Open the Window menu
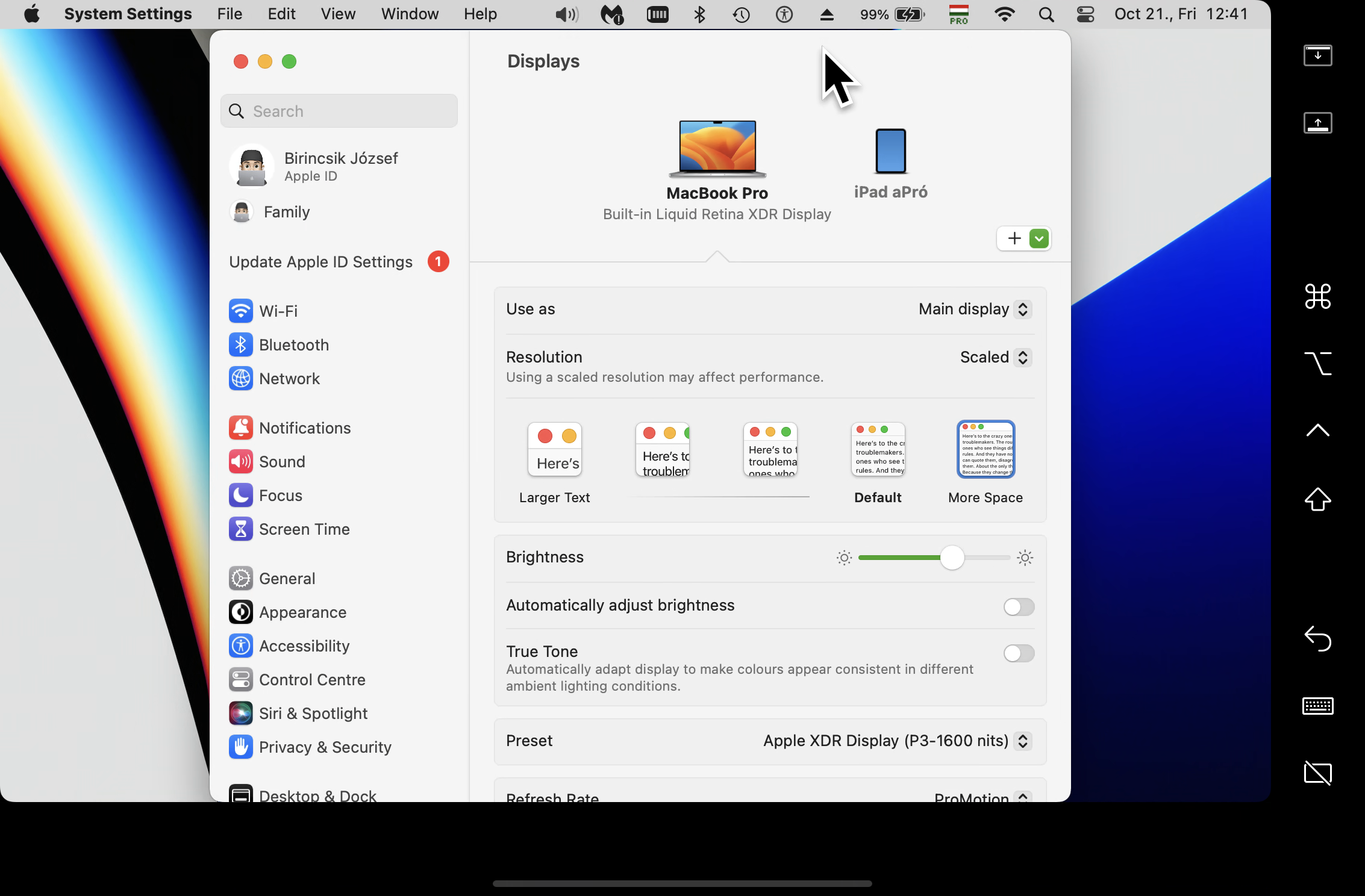The height and width of the screenshot is (896, 1365). tap(410, 14)
